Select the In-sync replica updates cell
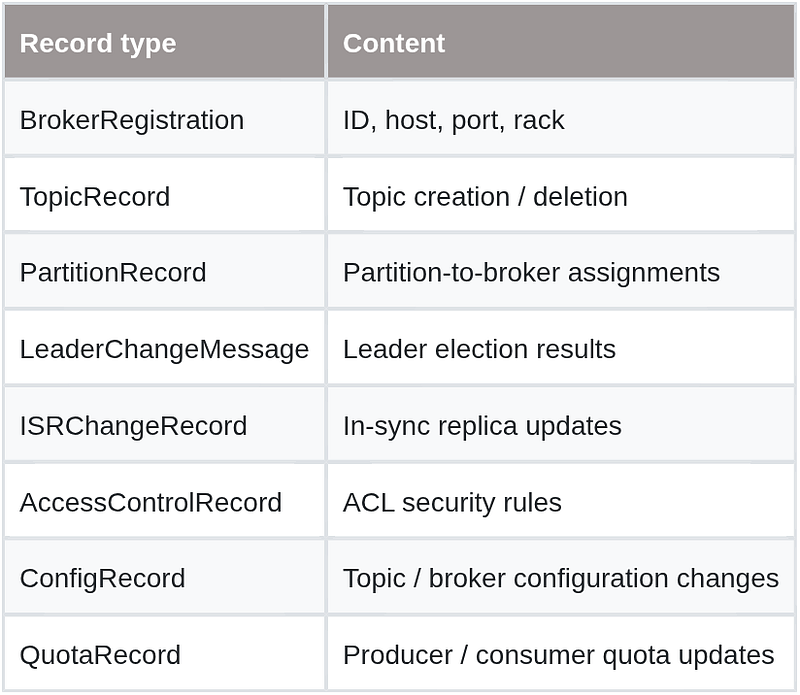The width and height of the screenshot is (800, 695). [x=561, y=425]
